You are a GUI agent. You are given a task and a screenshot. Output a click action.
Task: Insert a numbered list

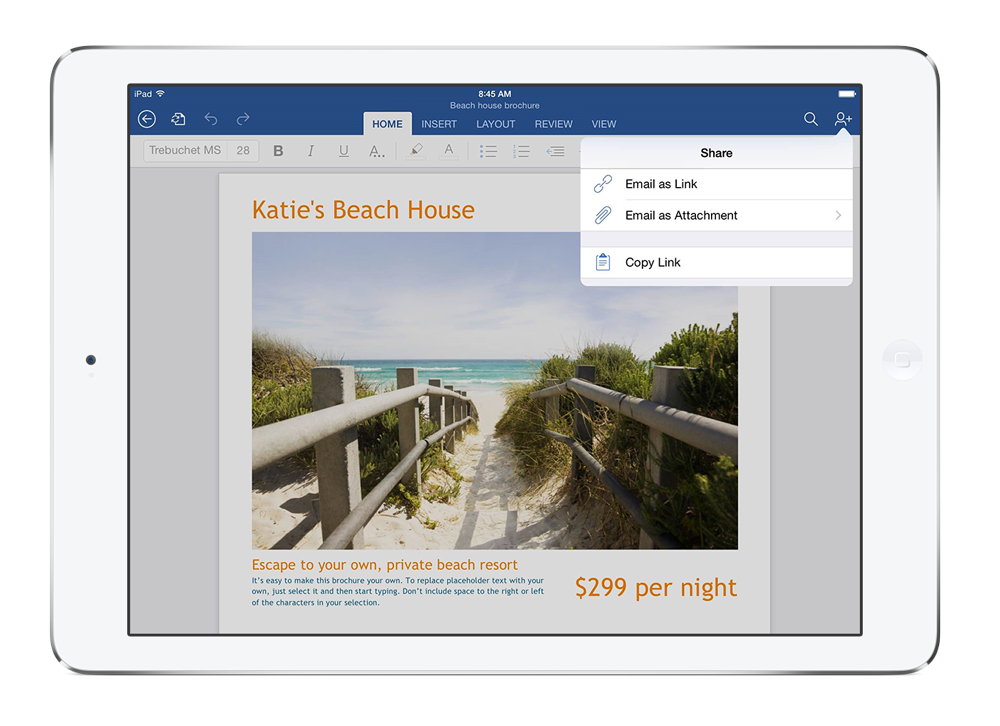pyautogui.click(x=521, y=151)
